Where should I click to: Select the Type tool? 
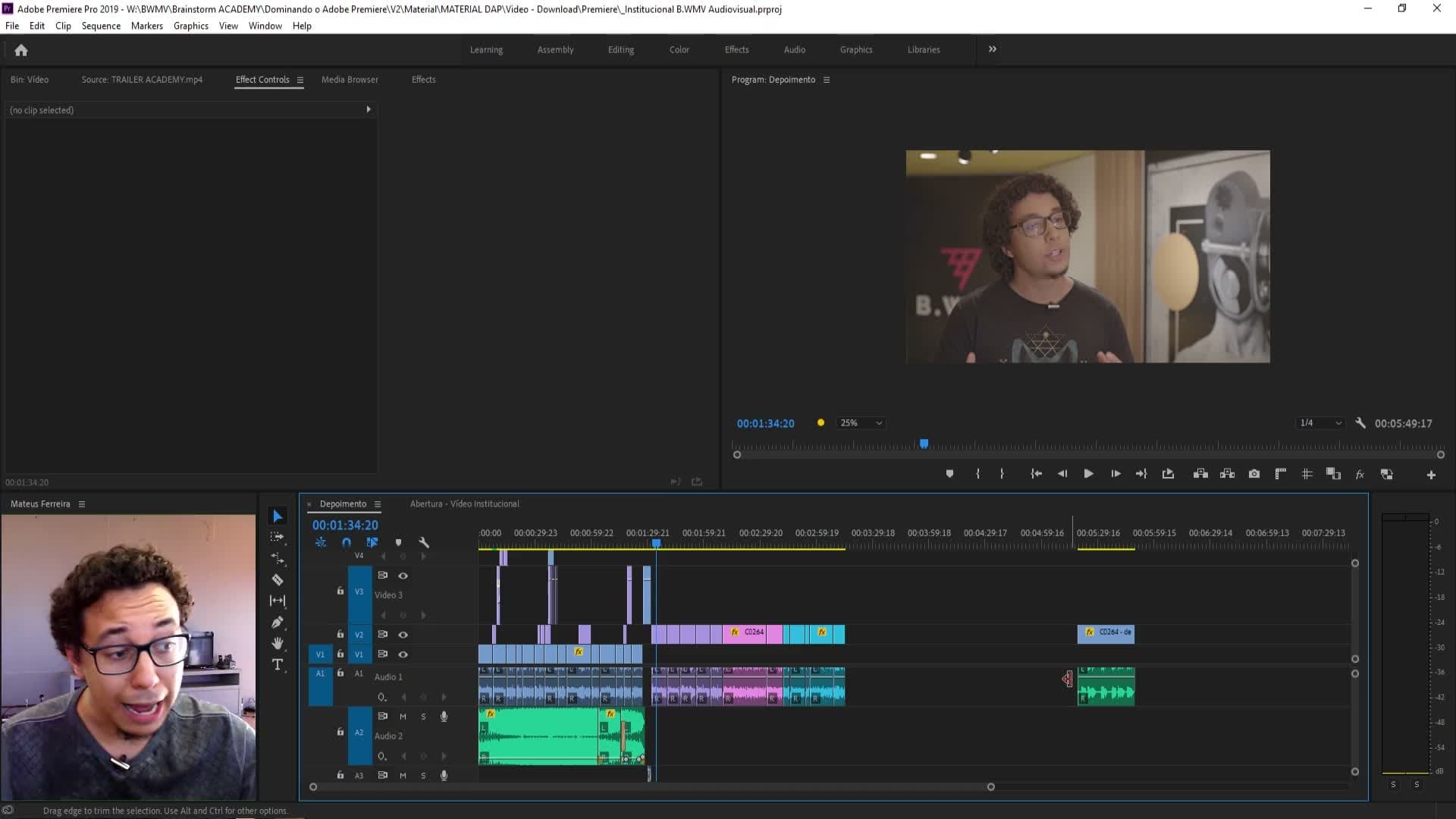coord(278,664)
